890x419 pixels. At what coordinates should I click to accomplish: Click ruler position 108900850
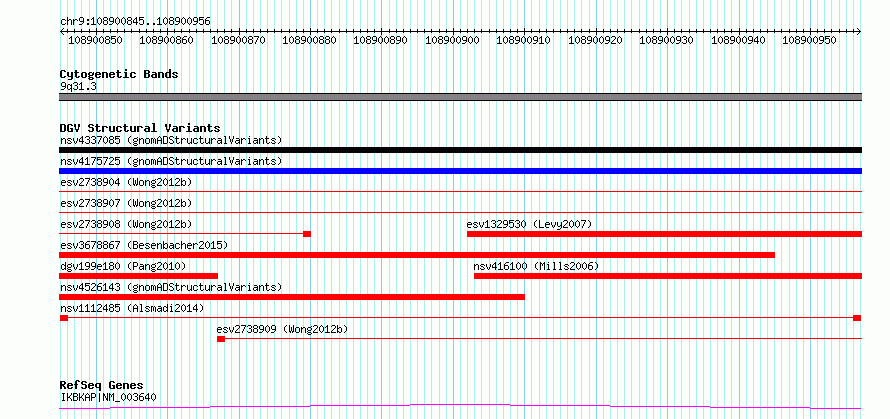pos(95,40)
